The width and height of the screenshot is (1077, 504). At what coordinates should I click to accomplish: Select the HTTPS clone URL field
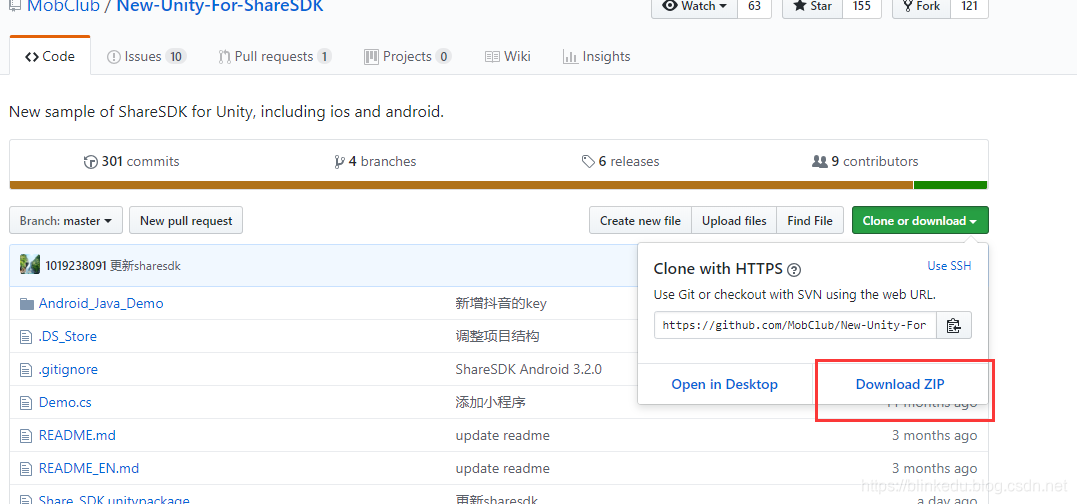pos(795,325)
